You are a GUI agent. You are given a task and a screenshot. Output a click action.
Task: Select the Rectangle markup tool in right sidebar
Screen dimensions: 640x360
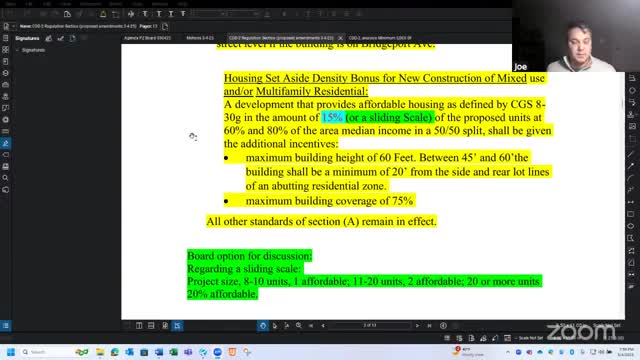click(x=631, y=214)
